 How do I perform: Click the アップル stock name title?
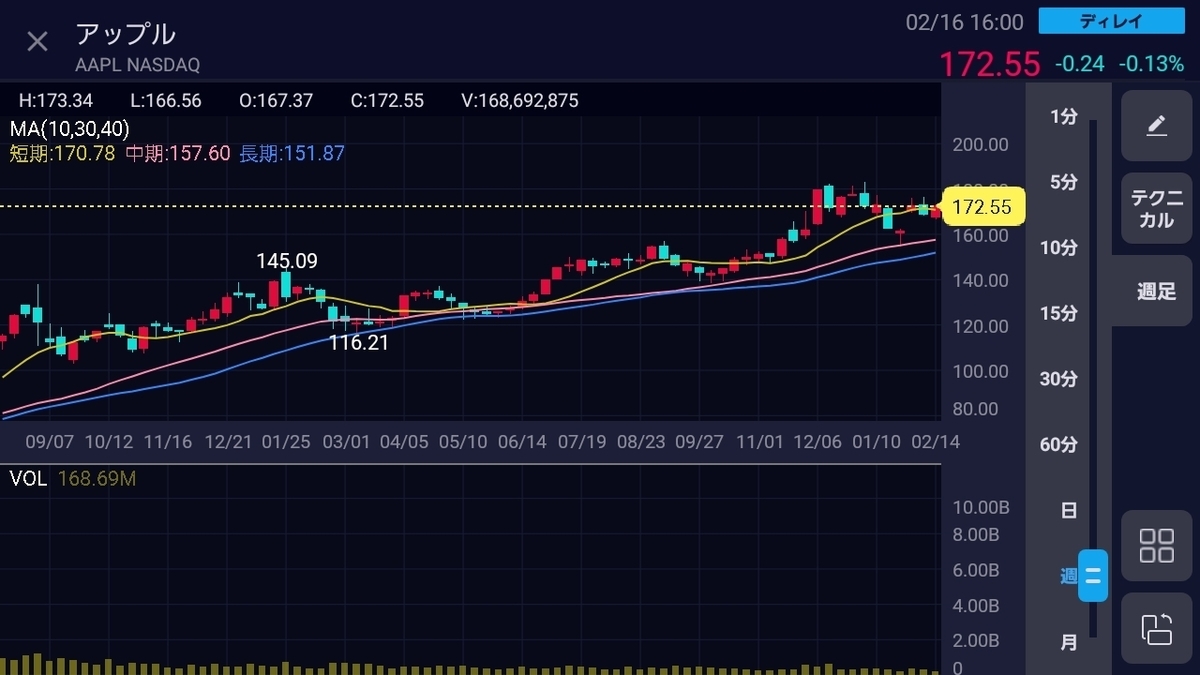[x=126, y=34]
